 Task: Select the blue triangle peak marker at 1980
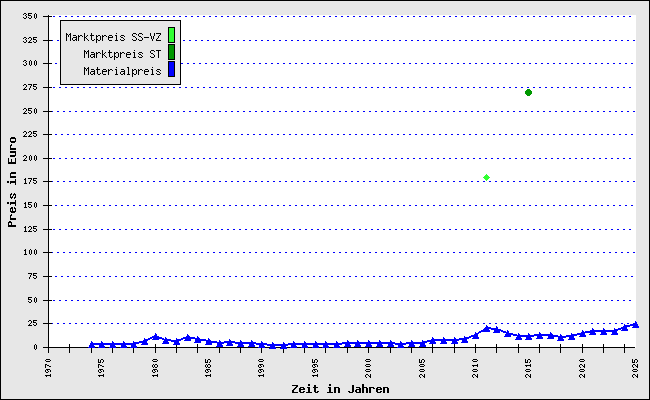tap(155, 337)
